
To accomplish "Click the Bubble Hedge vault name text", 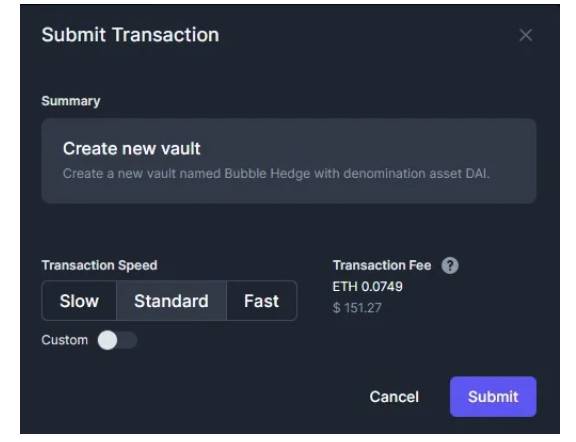I will pyautogui.click(x=267, y=173).
